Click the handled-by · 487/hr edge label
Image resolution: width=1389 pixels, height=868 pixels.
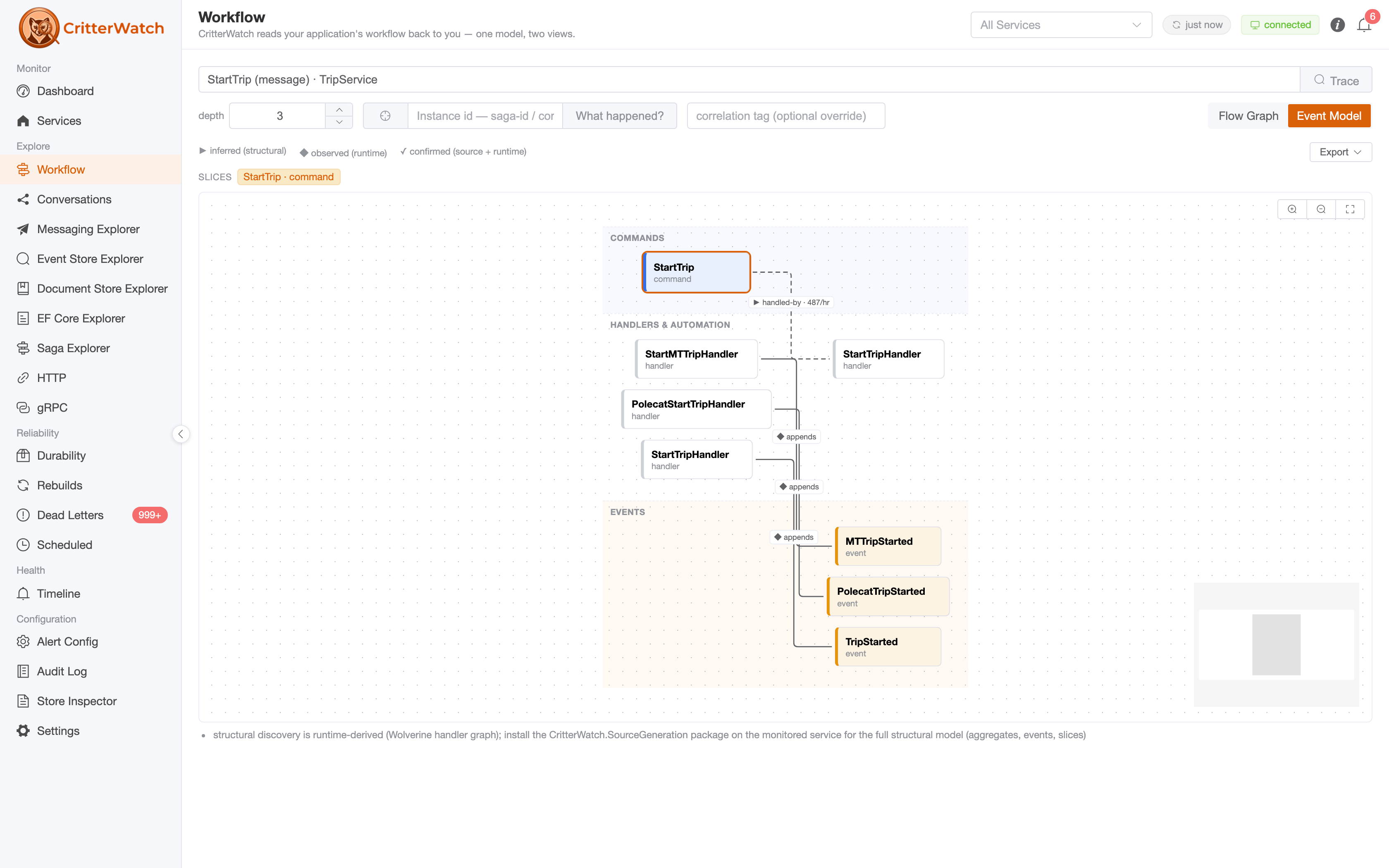791,303
